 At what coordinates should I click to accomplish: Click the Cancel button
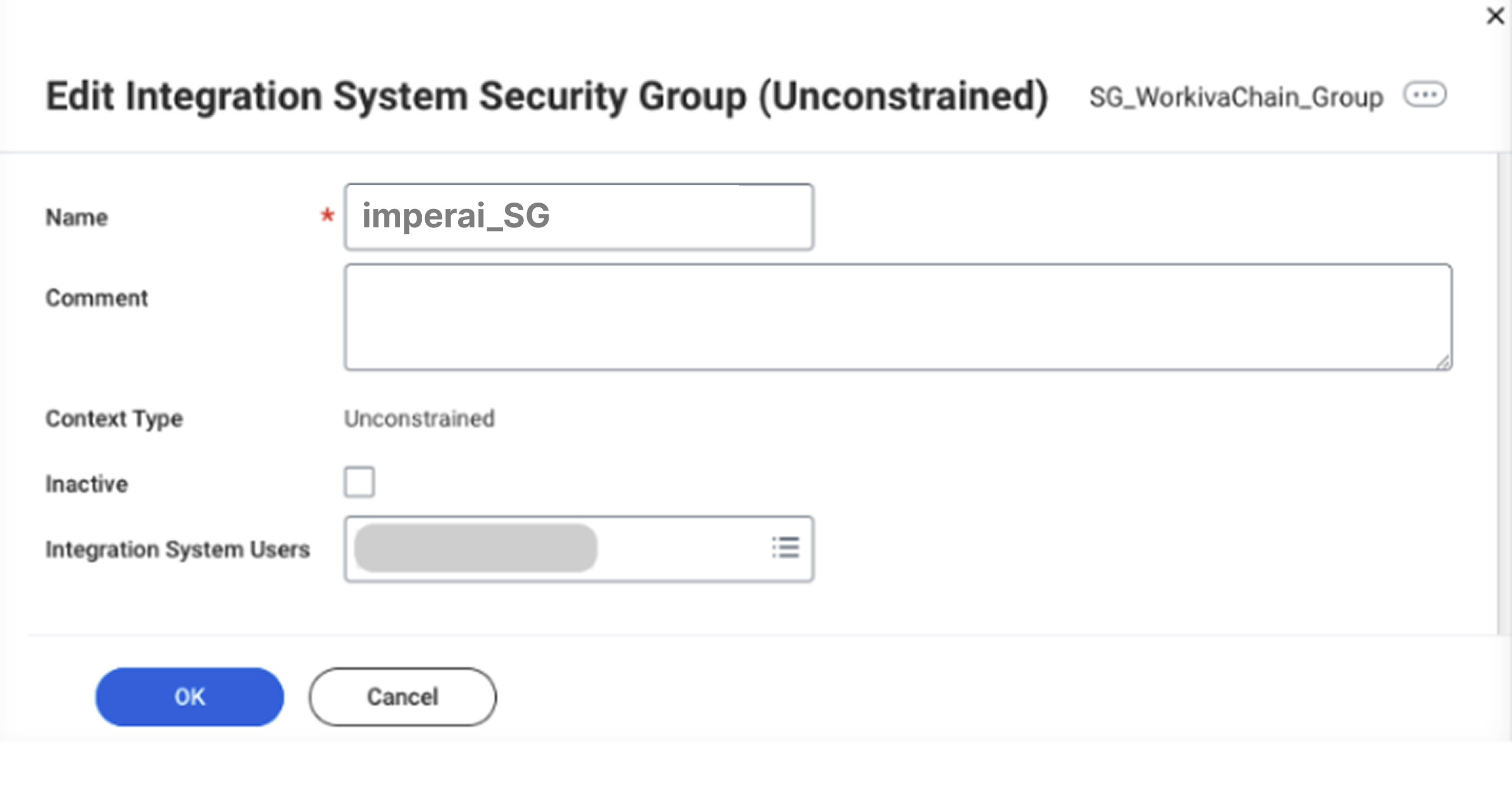403,697
